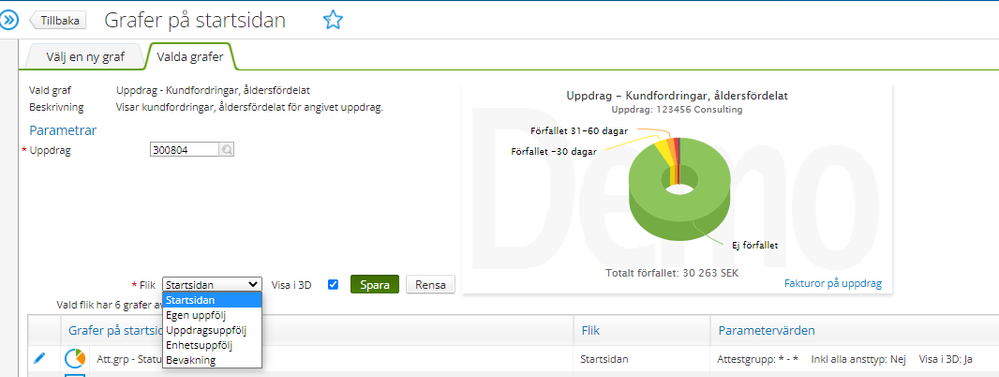The height and width of the screenshot is (377, 999).
Task: Switch to 'Välj en ny graf' tab
Action: (85, 57)
